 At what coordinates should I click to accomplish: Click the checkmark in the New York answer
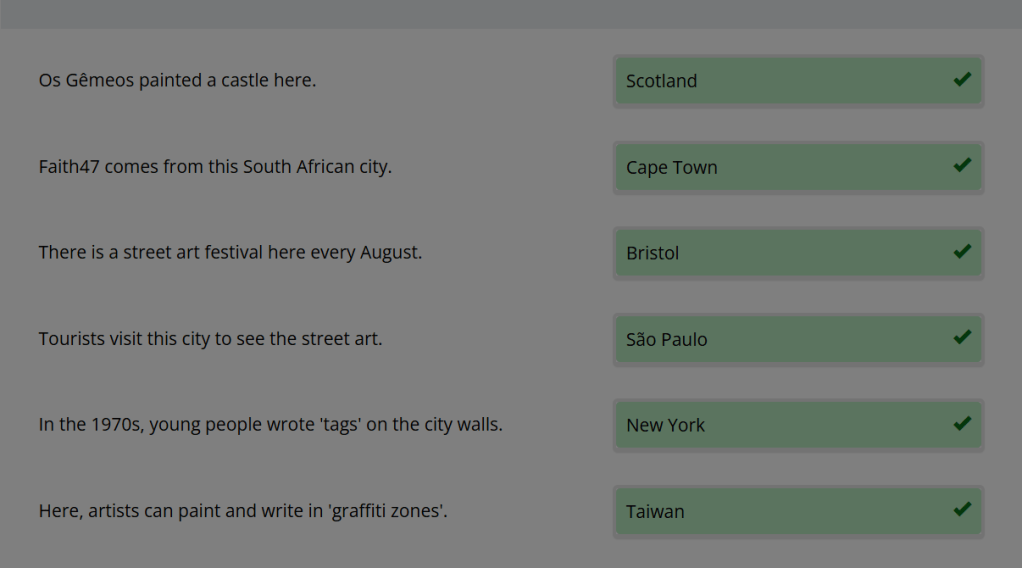click(x=962, y=423)
